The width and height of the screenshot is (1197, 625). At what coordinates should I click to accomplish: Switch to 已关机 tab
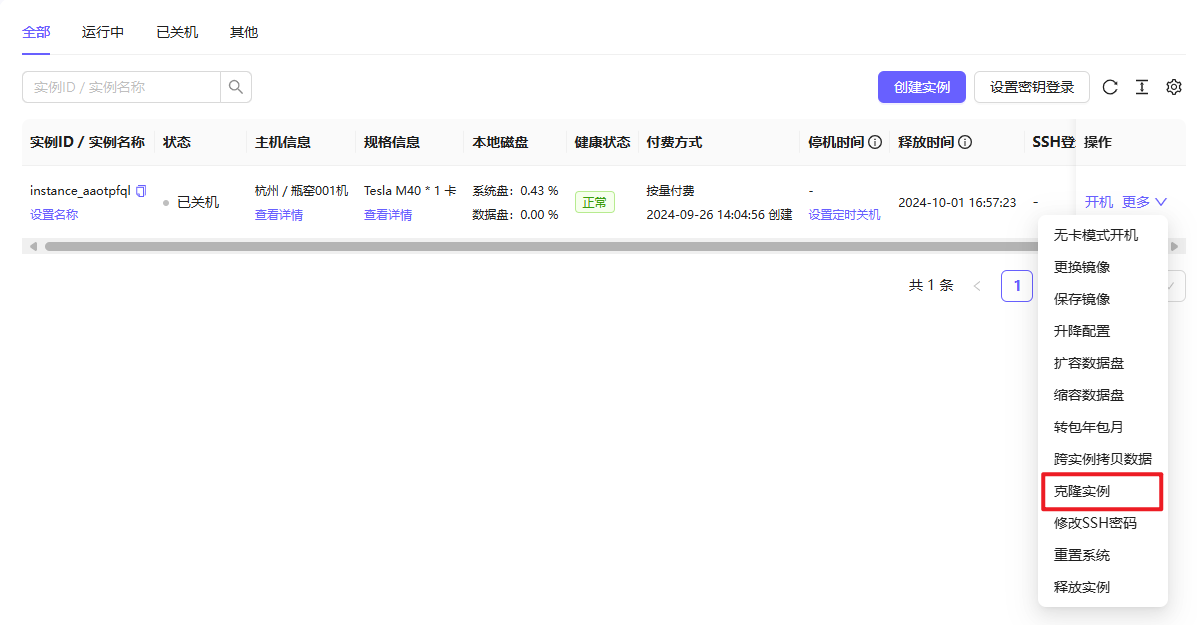177,32
